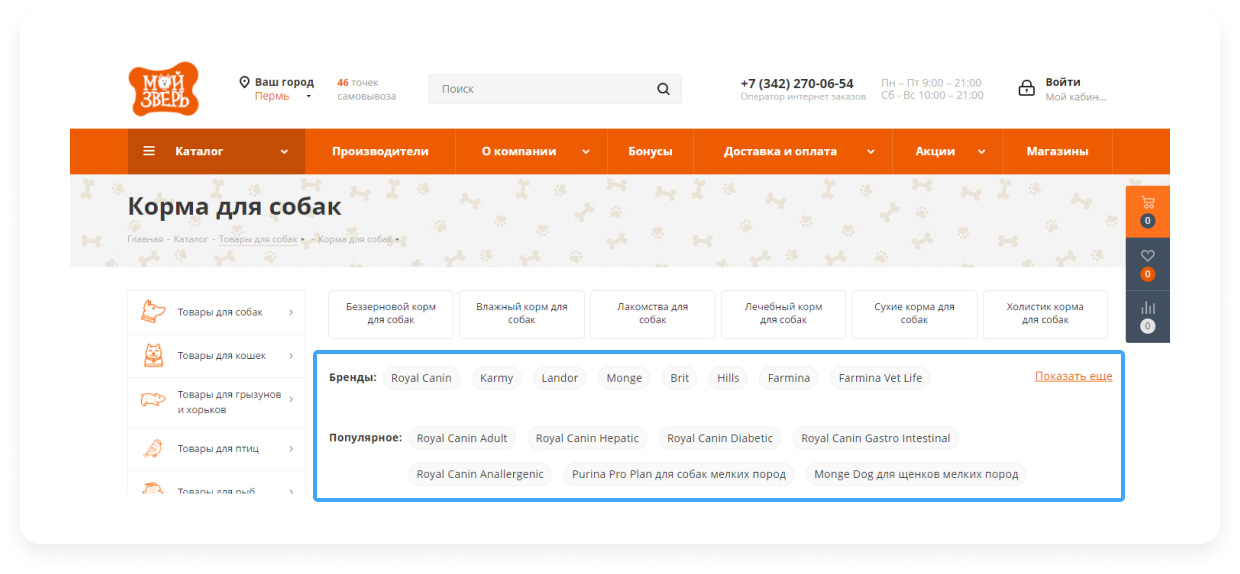Screen dimensions: 1240x574
Task: Choose the Farmina Vet Life brand tag
Action: (880, 378)
